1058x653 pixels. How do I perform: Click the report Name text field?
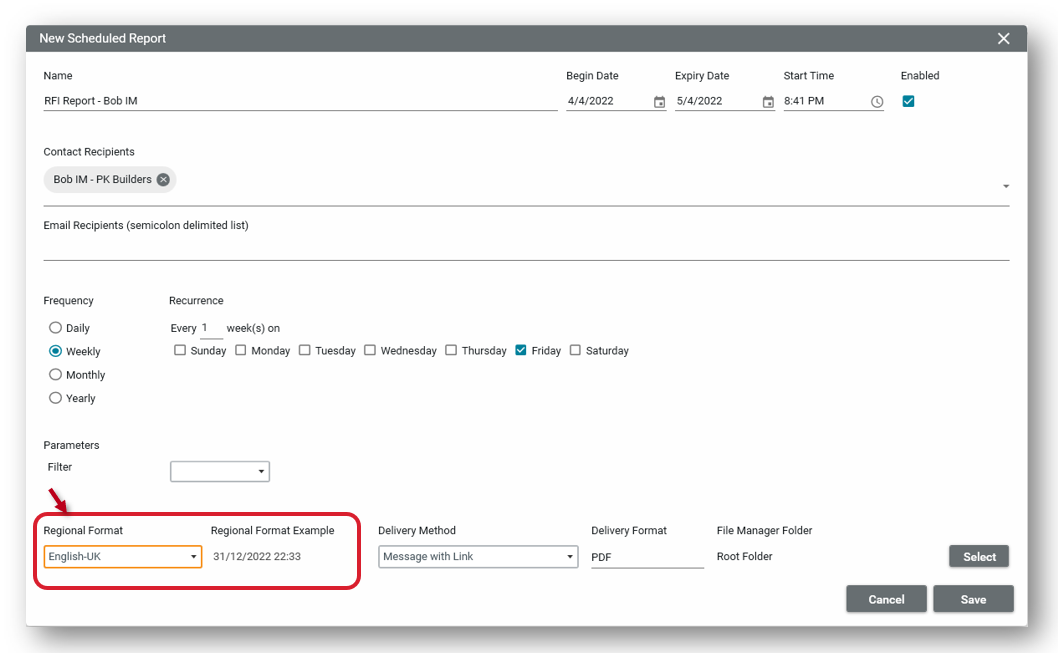tap(300, 101)
